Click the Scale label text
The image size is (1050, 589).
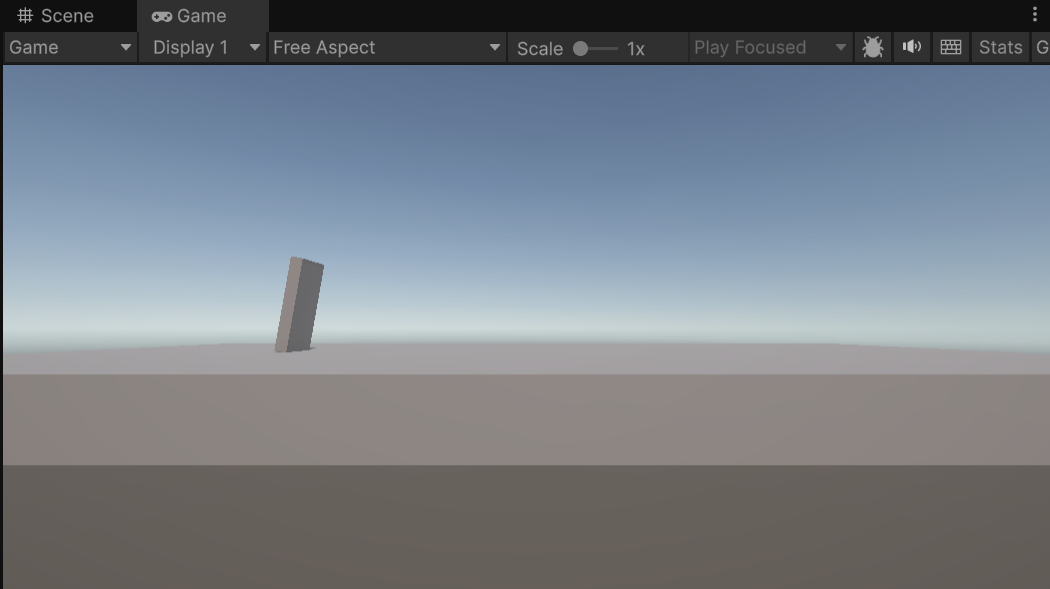pos(540,48)
